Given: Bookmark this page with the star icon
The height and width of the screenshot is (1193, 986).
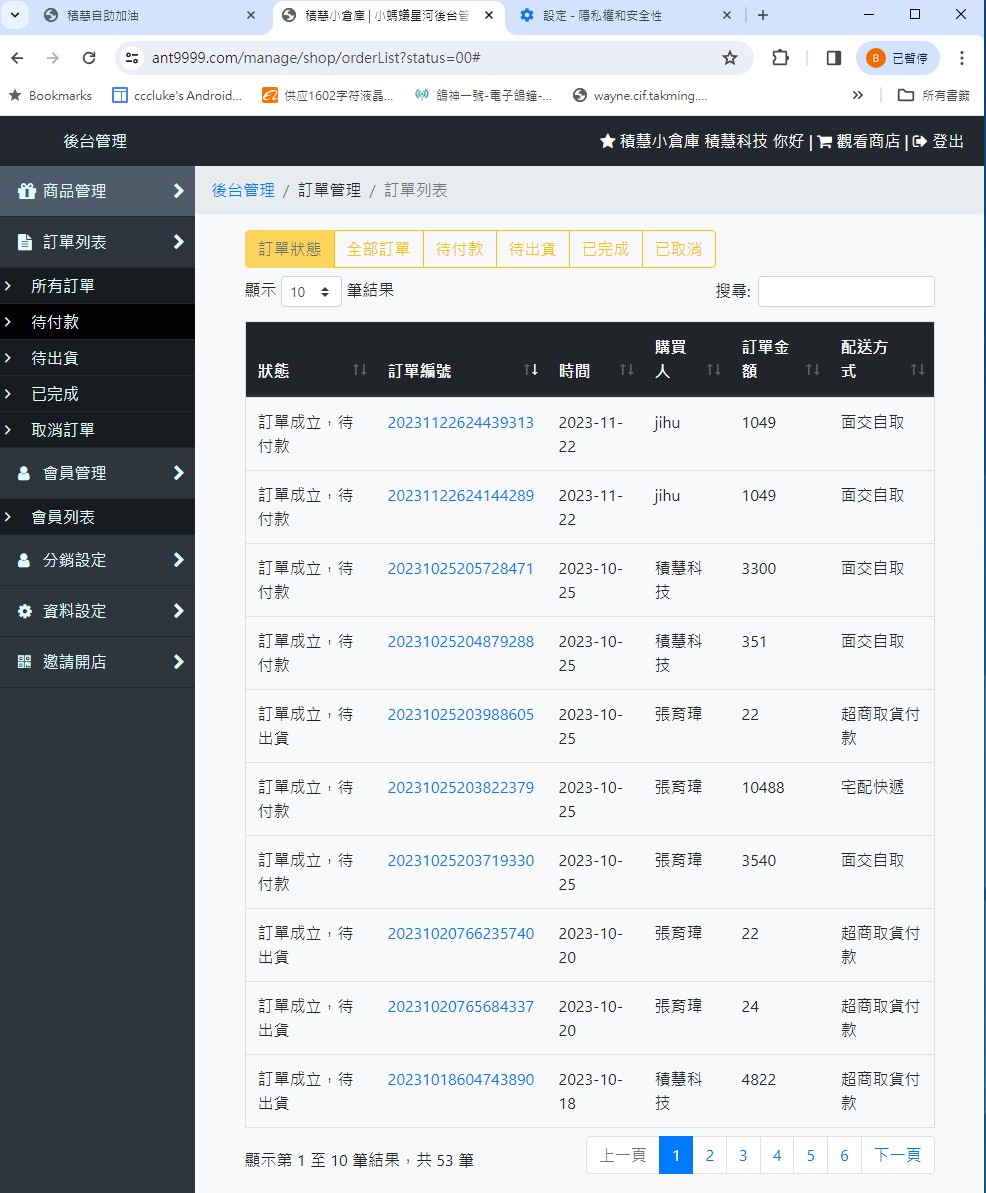Looking at the screenshot, I should [730, 58].
